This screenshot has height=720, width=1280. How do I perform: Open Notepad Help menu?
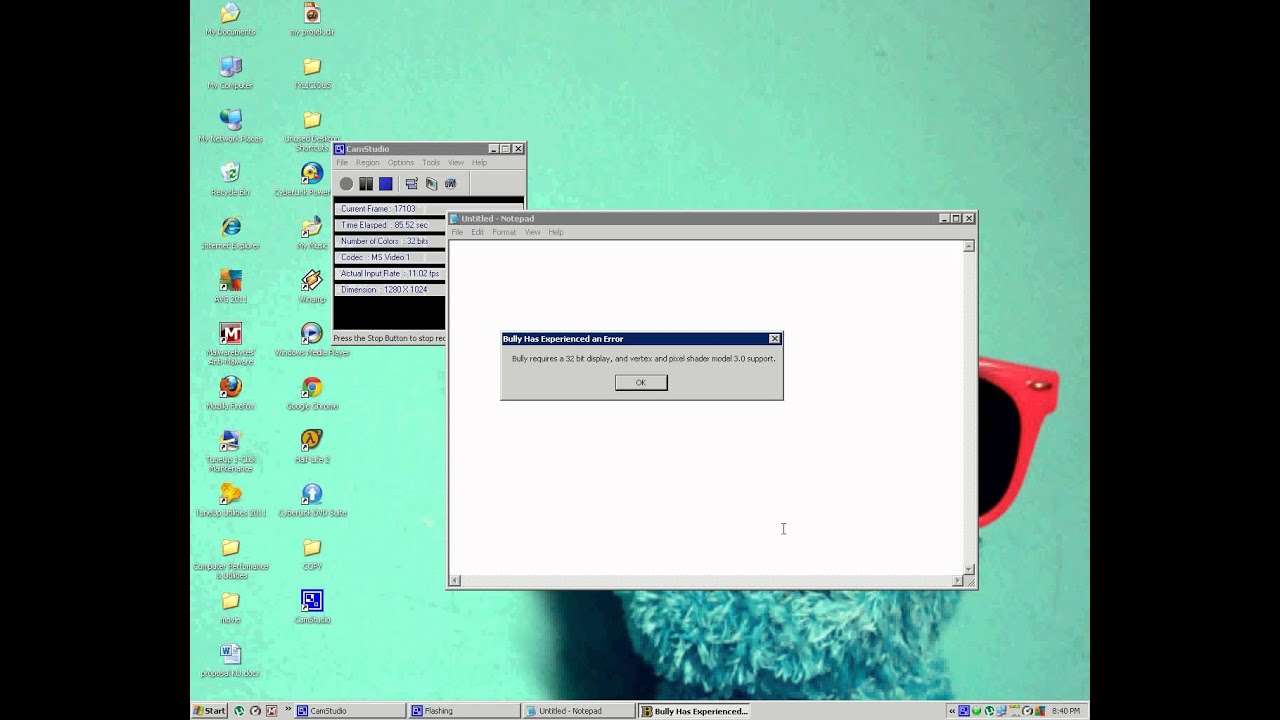556,232
